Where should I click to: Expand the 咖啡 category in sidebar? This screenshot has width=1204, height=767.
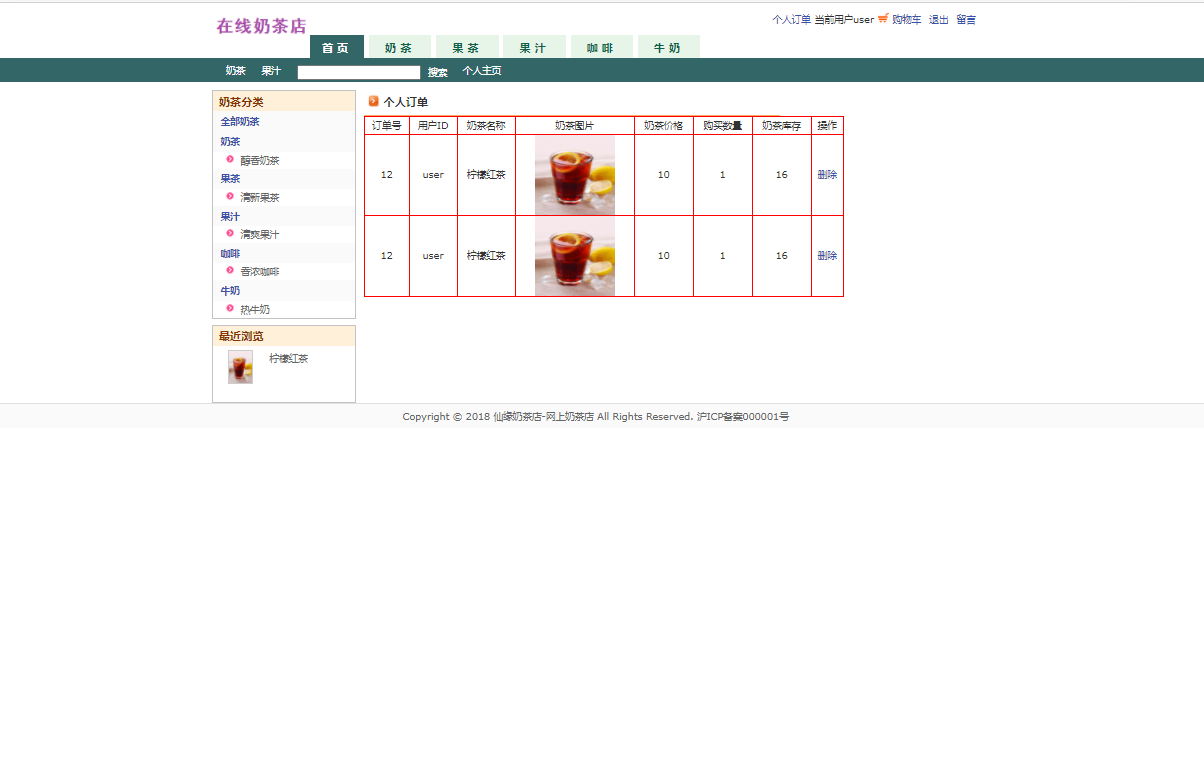pyautogui.click(x=229, y=252)
